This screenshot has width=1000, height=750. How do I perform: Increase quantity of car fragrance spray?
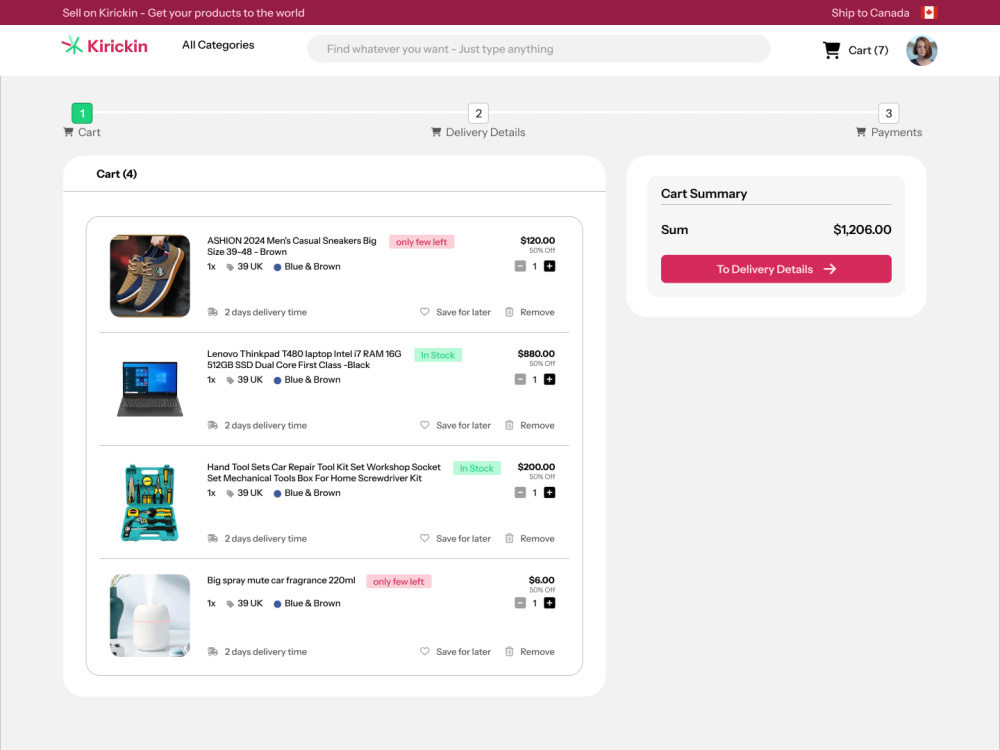(x=549, y=603)
